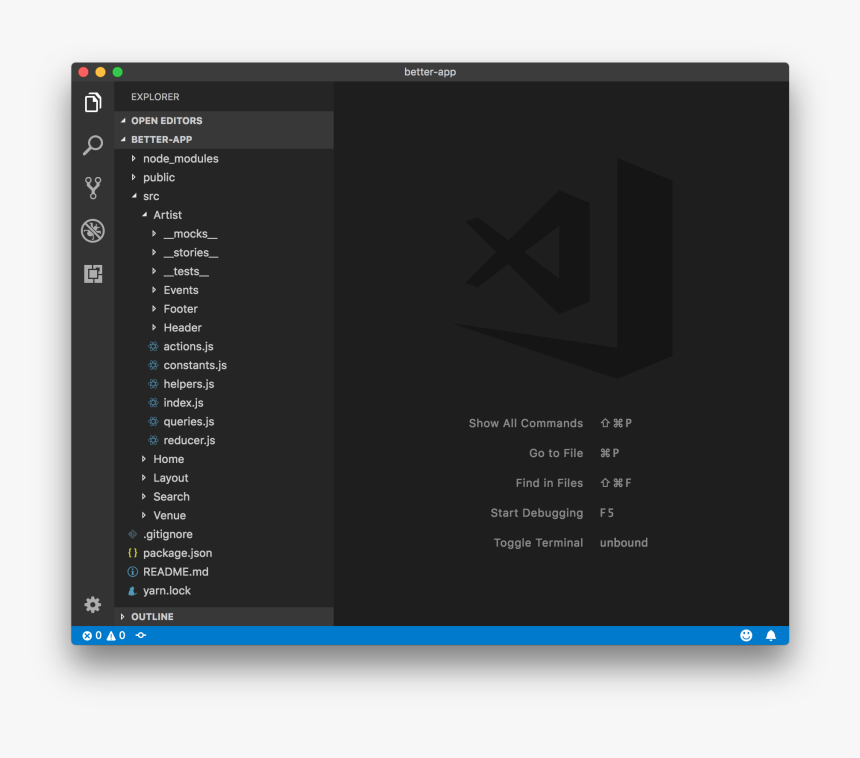The image size is (860, 758).
Task: Open the Debug view from the sidebar
Action: coord(92,230)
